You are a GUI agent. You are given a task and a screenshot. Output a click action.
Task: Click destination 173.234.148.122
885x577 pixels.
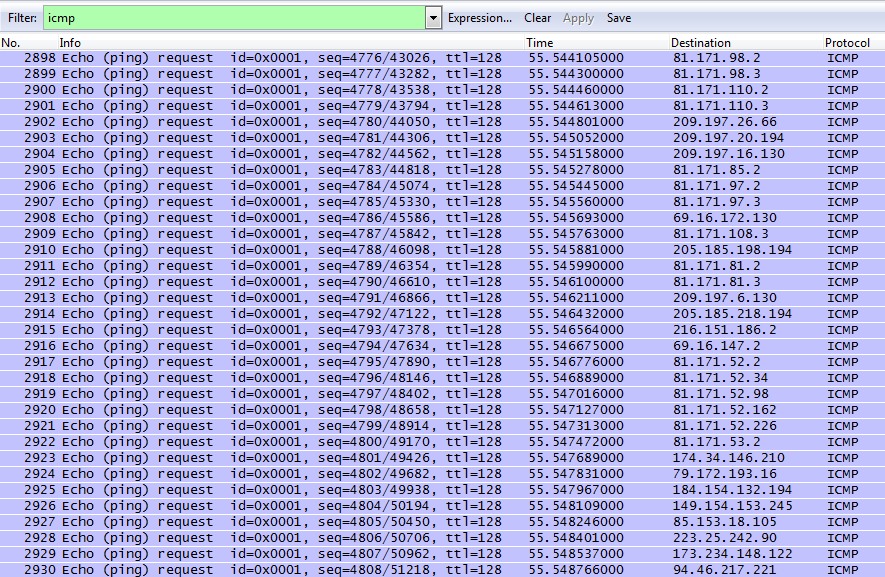732,554
